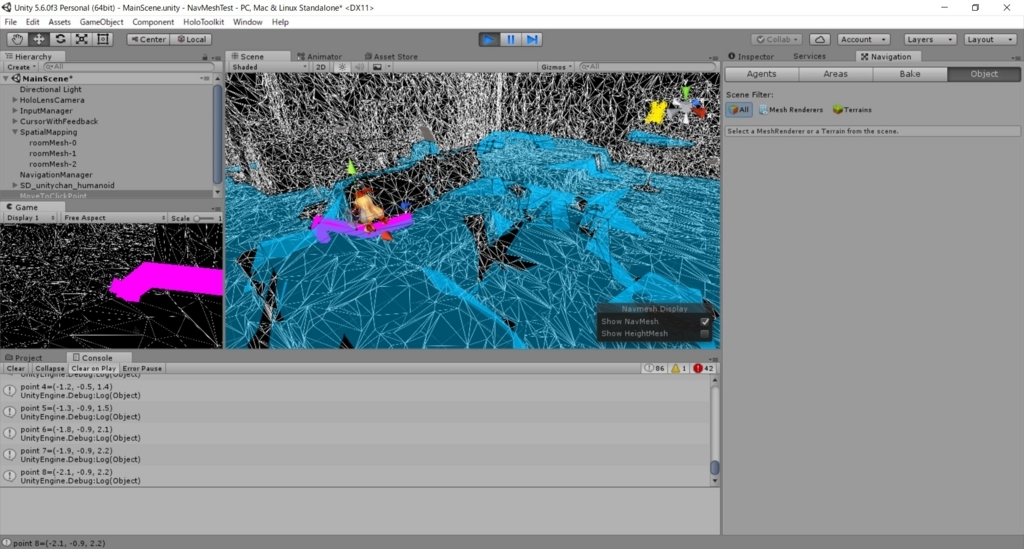Click the Unity logo in title bar

(x=7, y=7)
